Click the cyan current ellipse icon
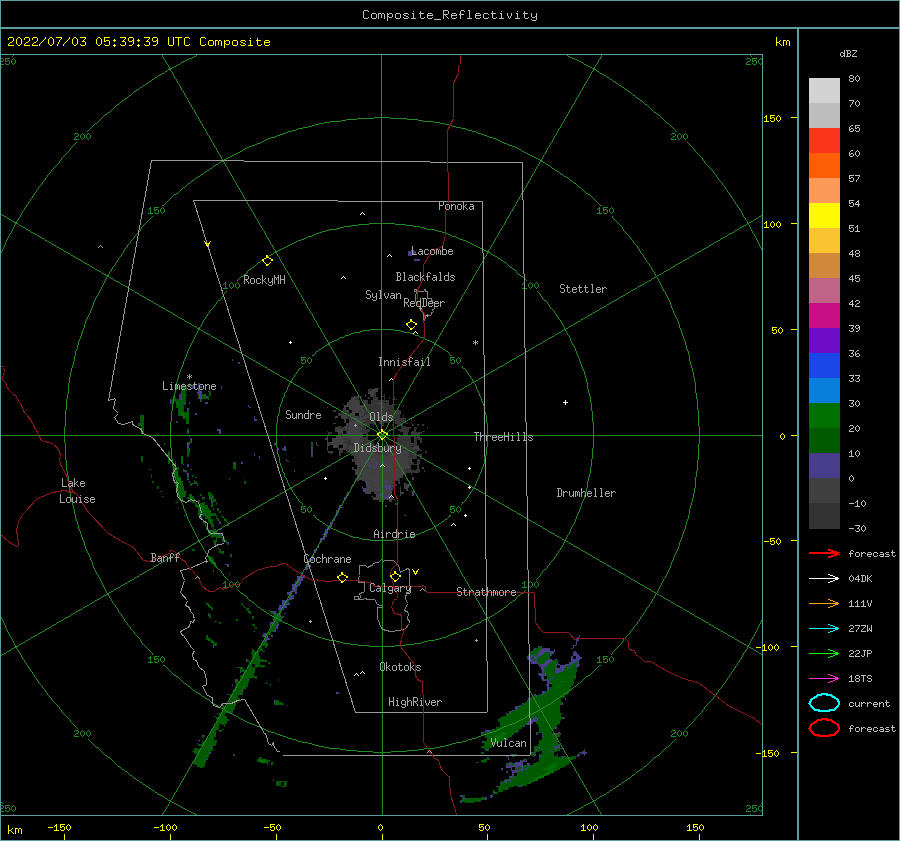 (x=824, y=703)
